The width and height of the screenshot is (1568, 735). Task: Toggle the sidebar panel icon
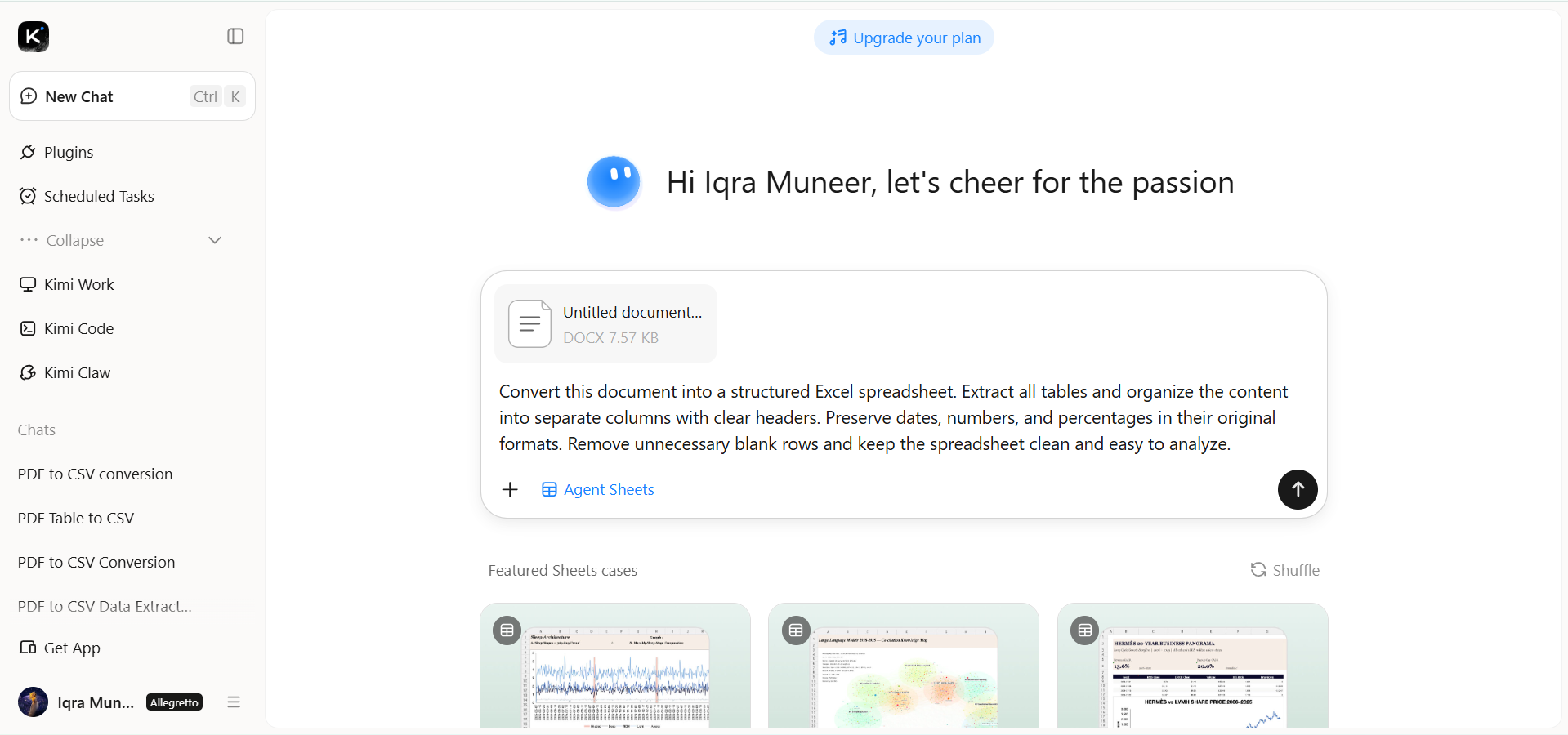[235, 36]
